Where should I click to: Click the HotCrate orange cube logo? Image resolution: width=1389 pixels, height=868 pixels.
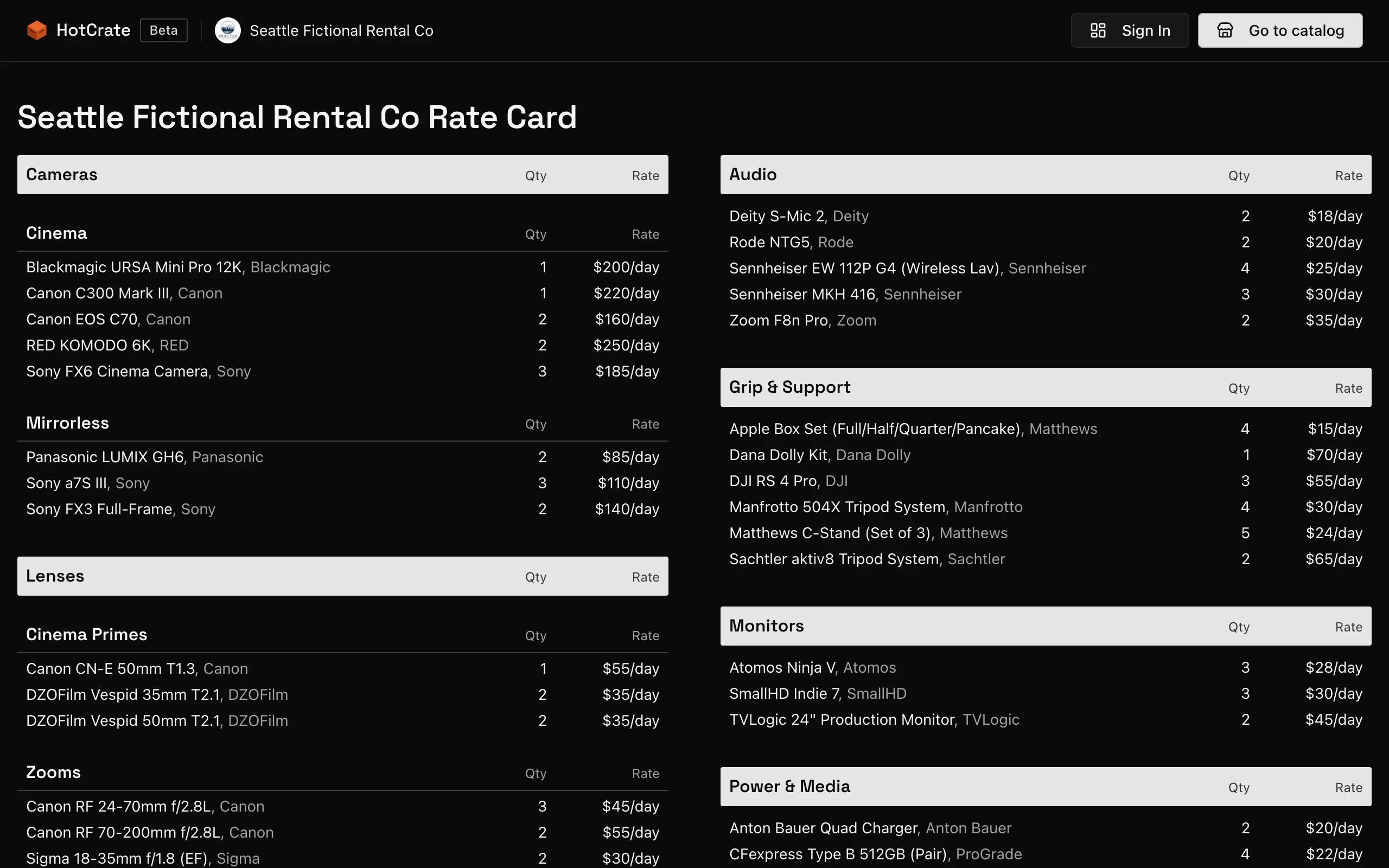coord(37,30)
